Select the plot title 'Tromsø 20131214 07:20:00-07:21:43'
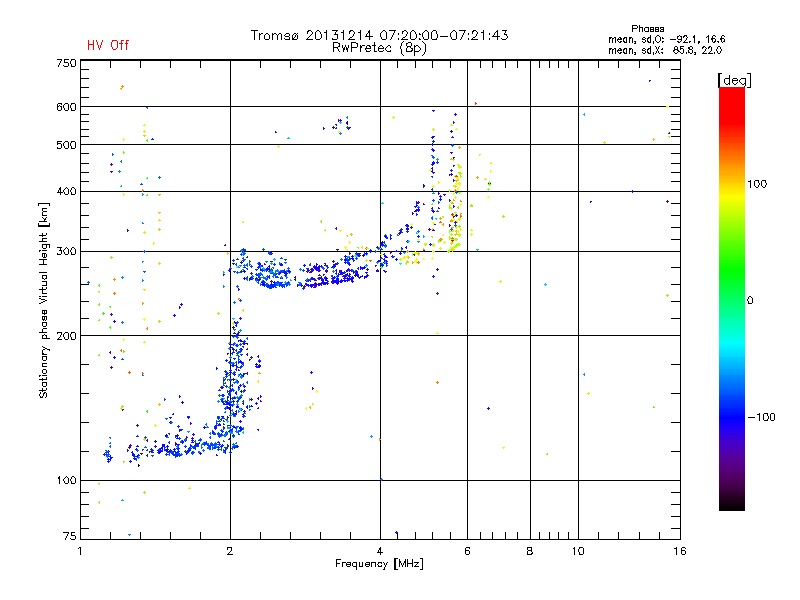 [379, 35]
